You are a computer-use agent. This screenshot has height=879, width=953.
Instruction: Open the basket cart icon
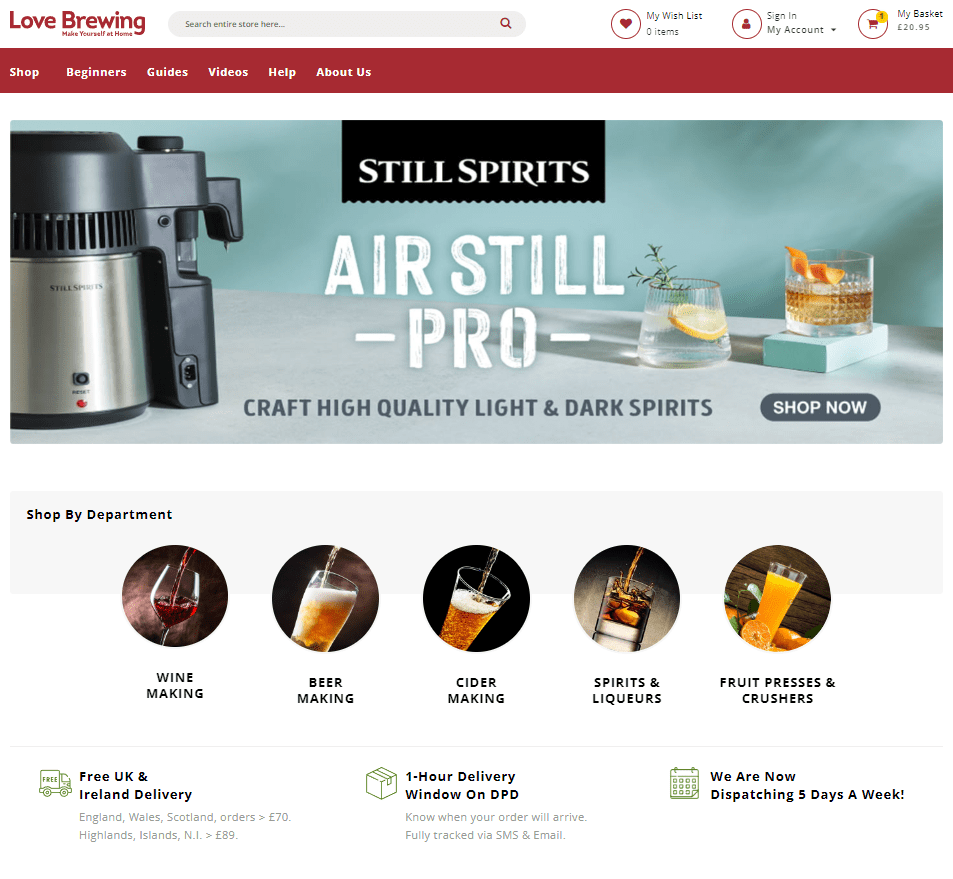[873, 24]
